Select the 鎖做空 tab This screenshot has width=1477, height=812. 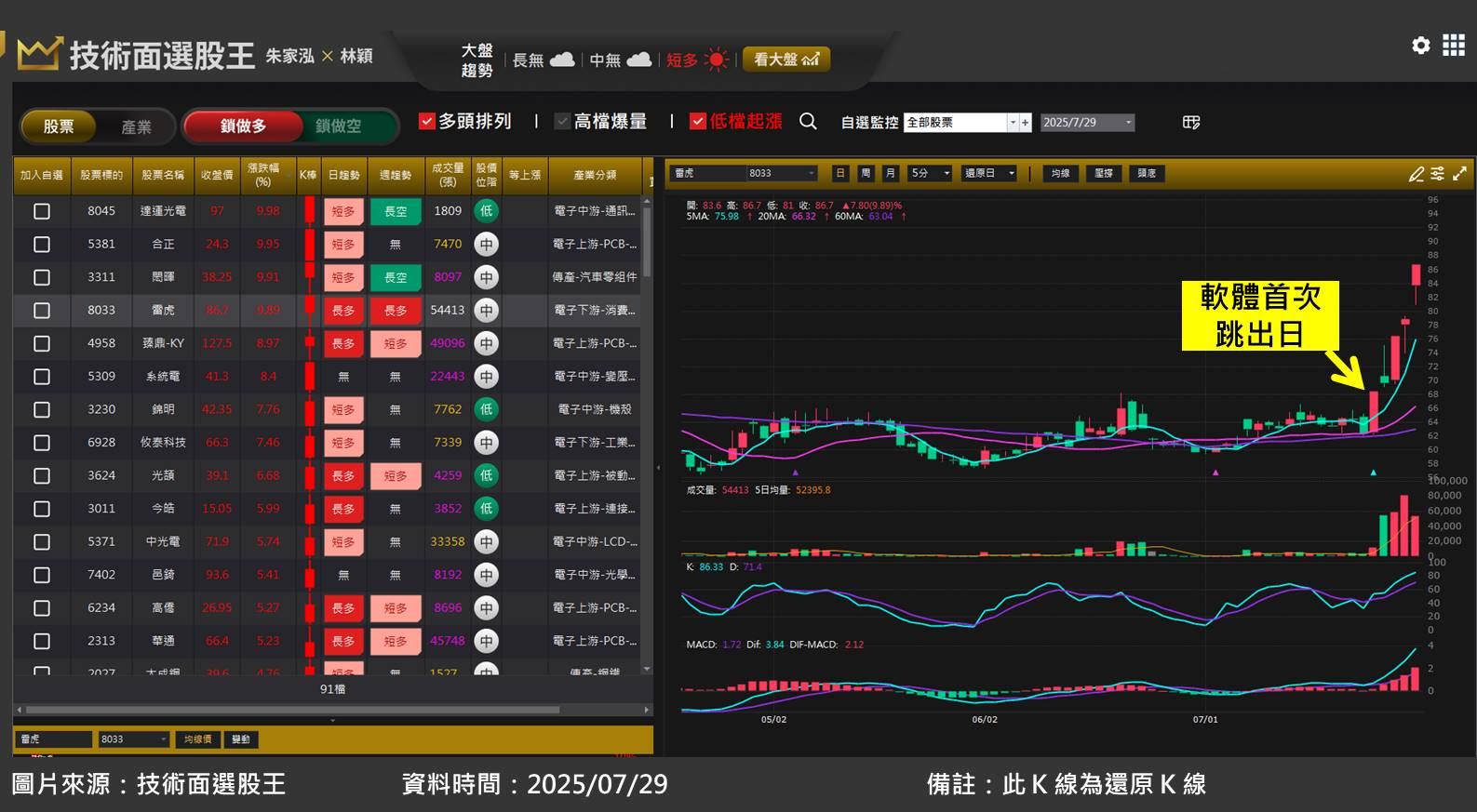[338, 126]
